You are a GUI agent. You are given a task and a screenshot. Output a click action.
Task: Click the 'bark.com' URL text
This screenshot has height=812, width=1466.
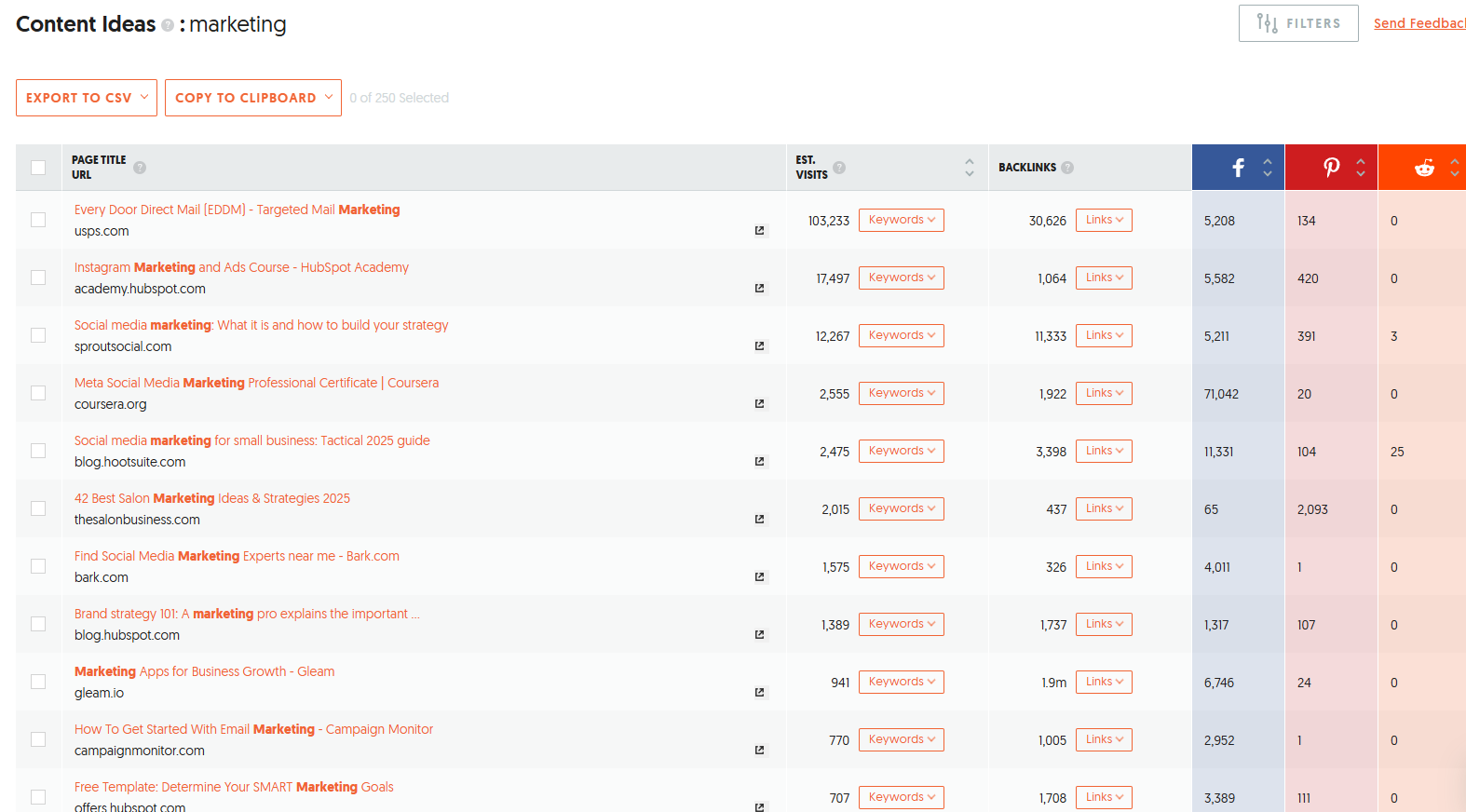pos(102,577)
